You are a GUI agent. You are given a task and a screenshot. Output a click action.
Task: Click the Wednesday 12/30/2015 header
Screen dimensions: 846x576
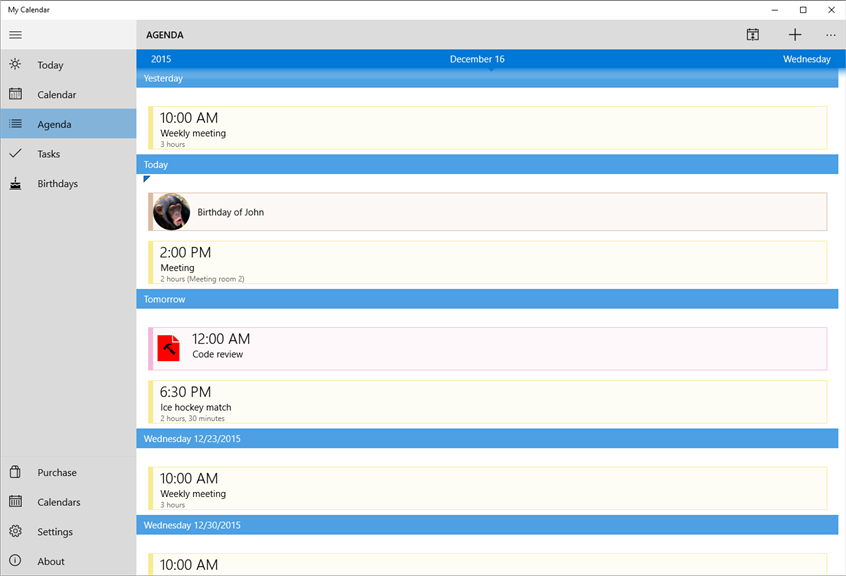(x=487, y=525)
